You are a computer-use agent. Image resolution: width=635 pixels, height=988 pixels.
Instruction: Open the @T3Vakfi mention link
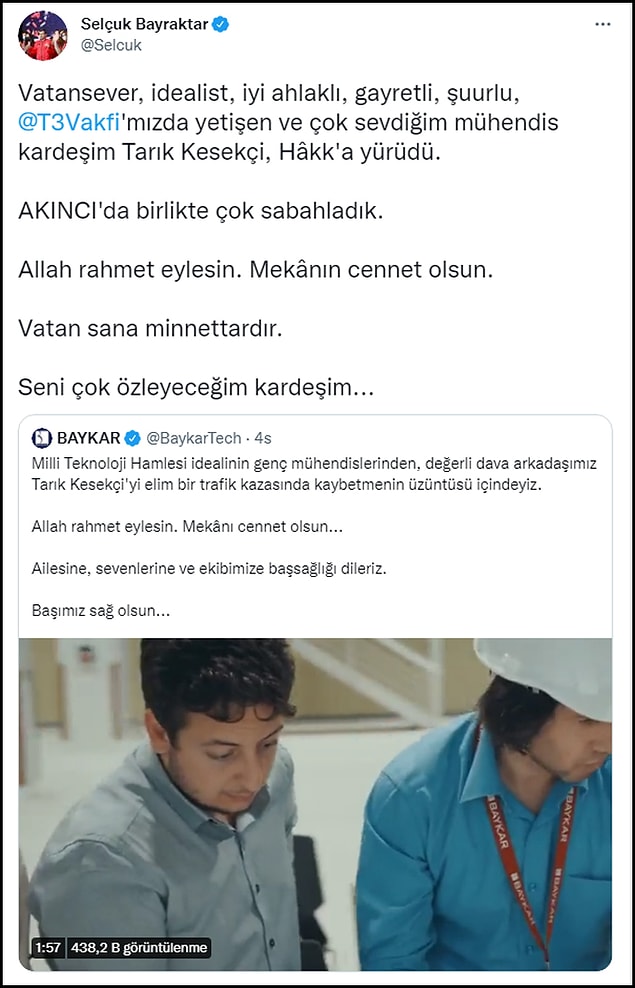click(69, 123)
